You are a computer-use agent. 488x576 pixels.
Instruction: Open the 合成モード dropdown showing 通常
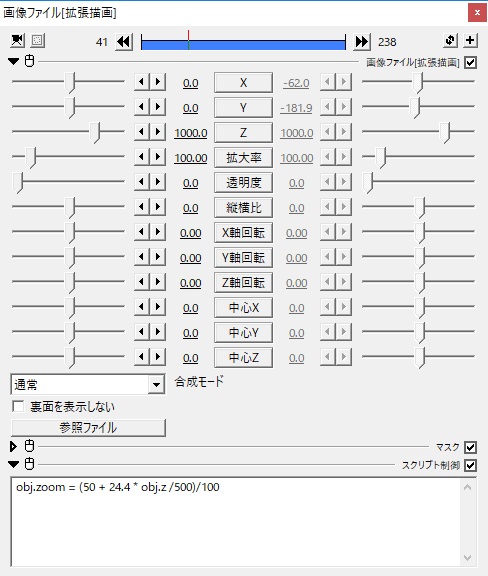click(88, 385)
